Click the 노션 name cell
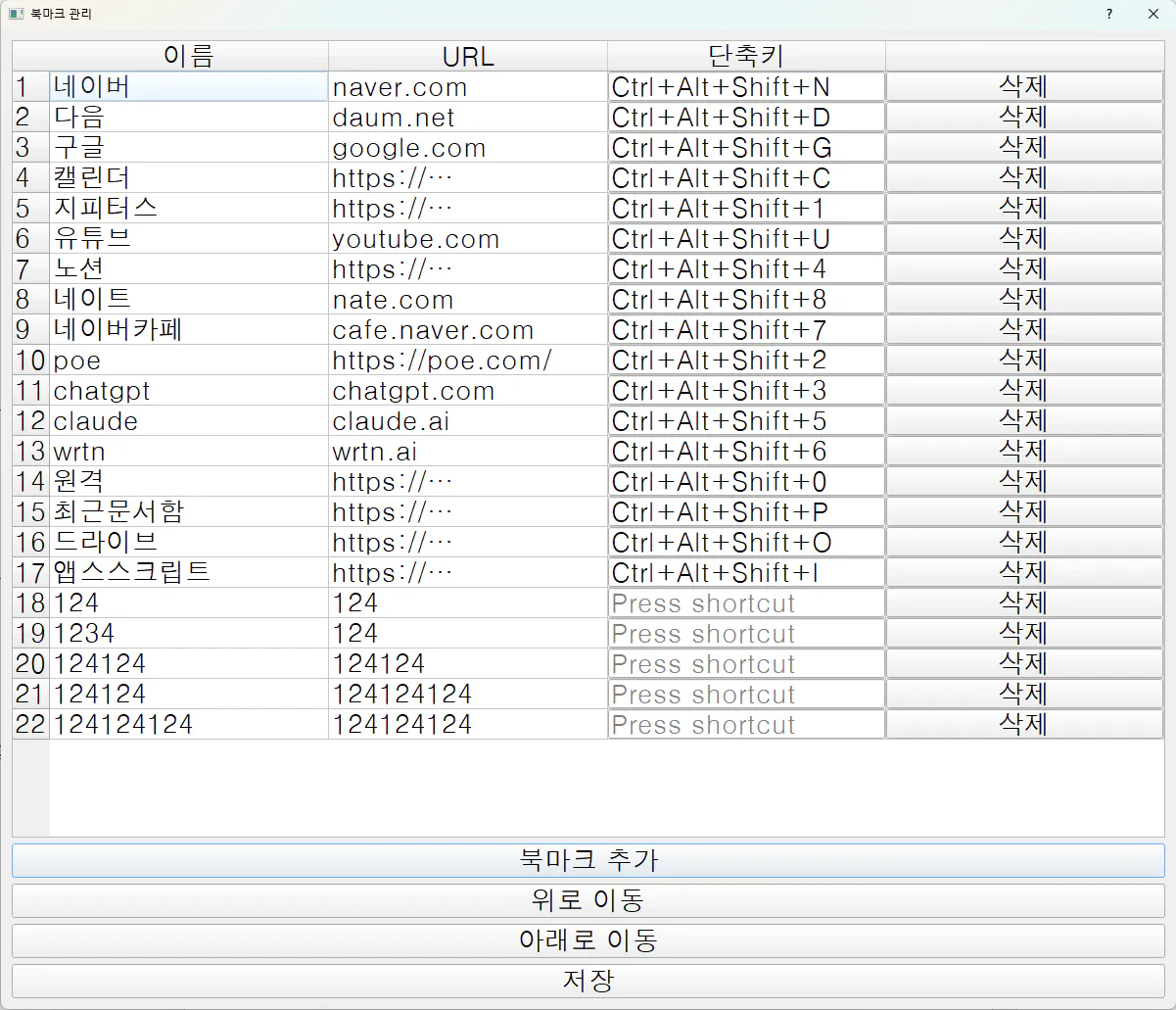Screen dimensions: 1176x1010 (189, 268)
